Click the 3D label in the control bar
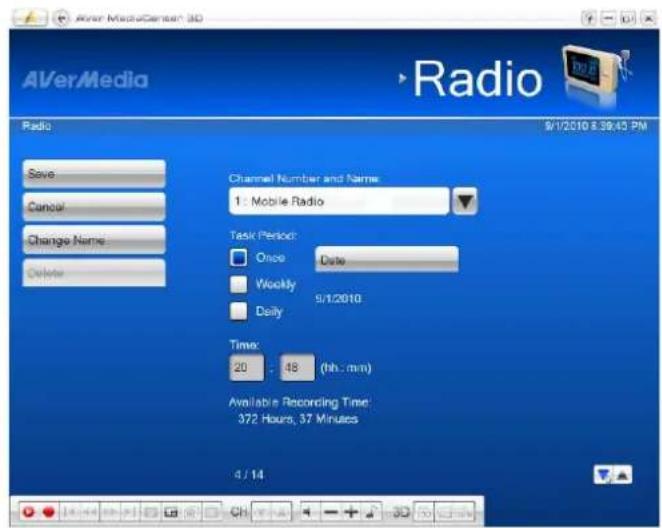This screenshot has height=528, width=662. [402, 512]
